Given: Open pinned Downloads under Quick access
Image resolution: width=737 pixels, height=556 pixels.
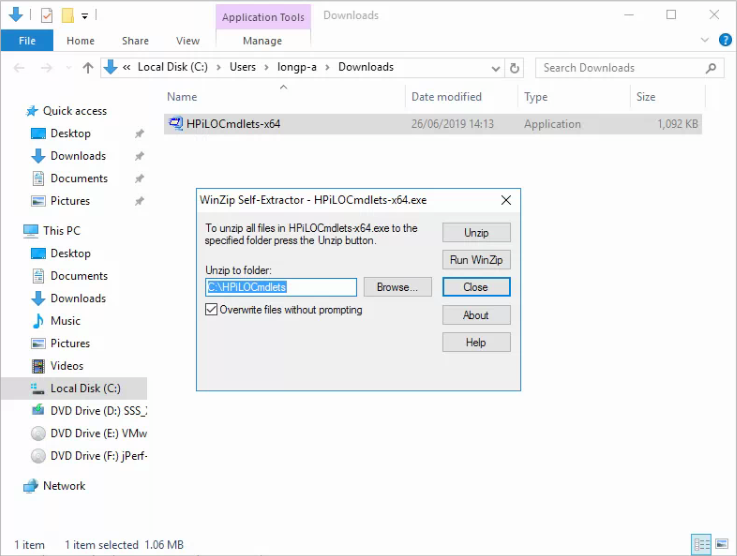Looking at the screenshot, I should (78, 156).
